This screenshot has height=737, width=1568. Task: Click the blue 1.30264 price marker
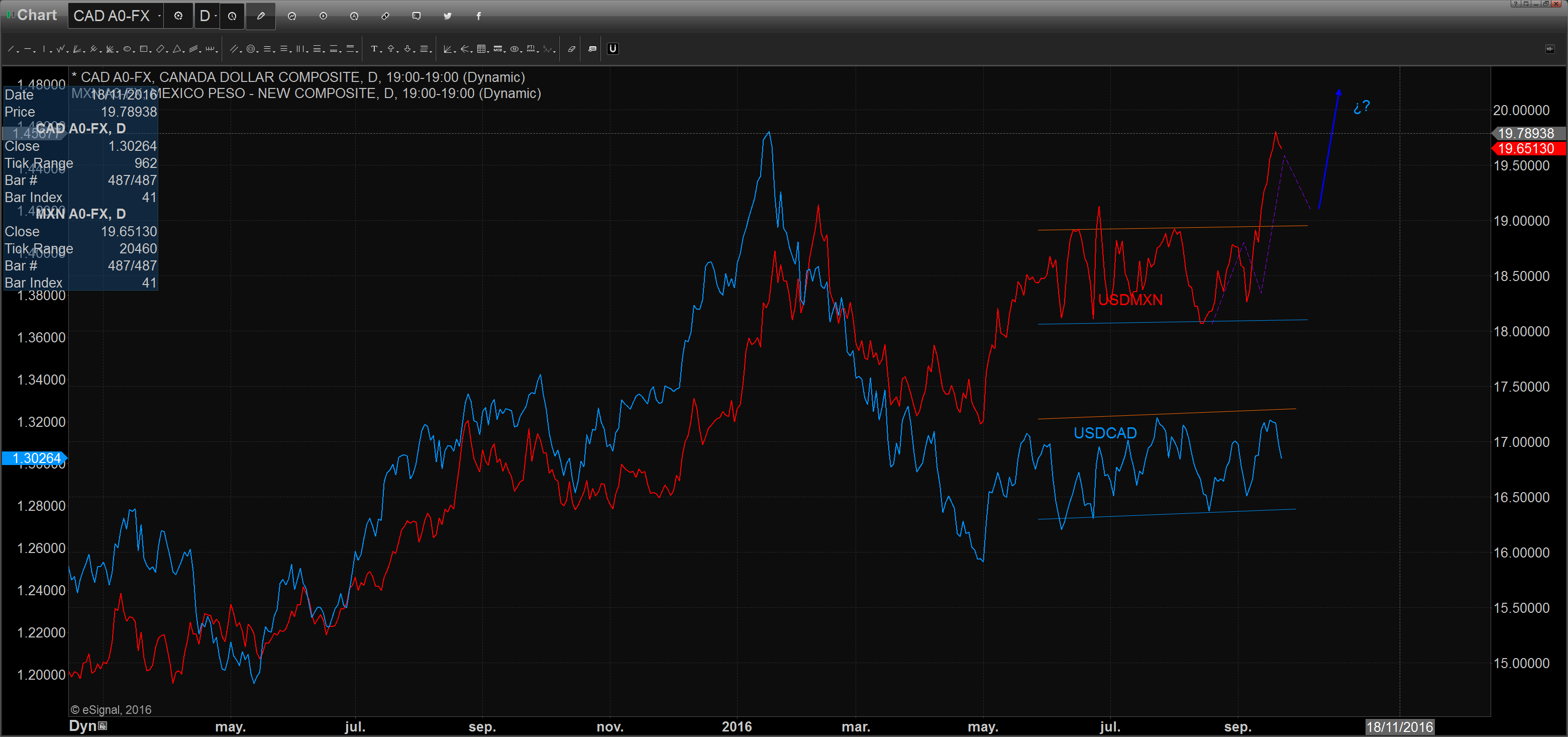pos(35,458)
